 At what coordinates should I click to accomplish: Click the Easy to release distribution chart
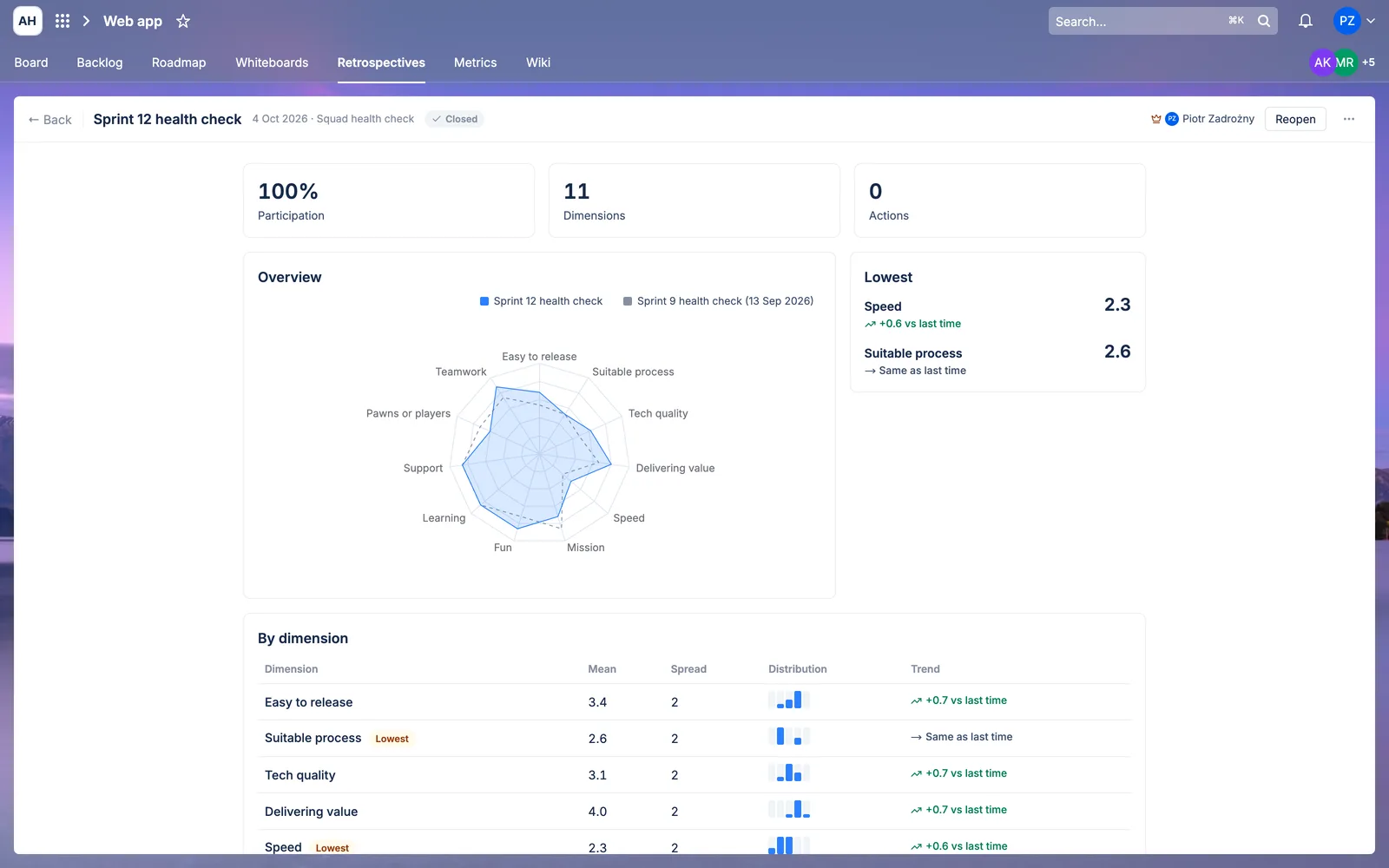point(789,700)
